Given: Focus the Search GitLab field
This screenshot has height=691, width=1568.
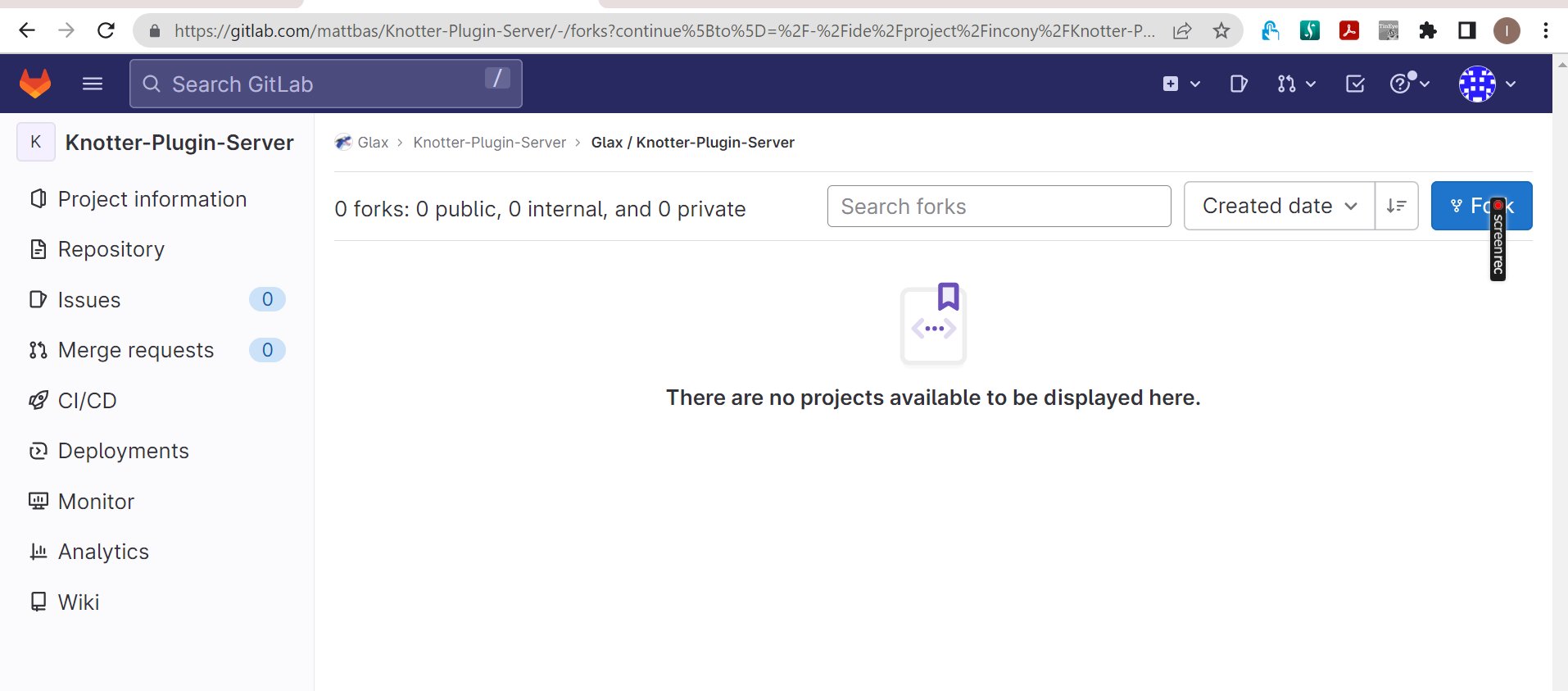Looking at the screenshot, I should click(x=326, y=84).
